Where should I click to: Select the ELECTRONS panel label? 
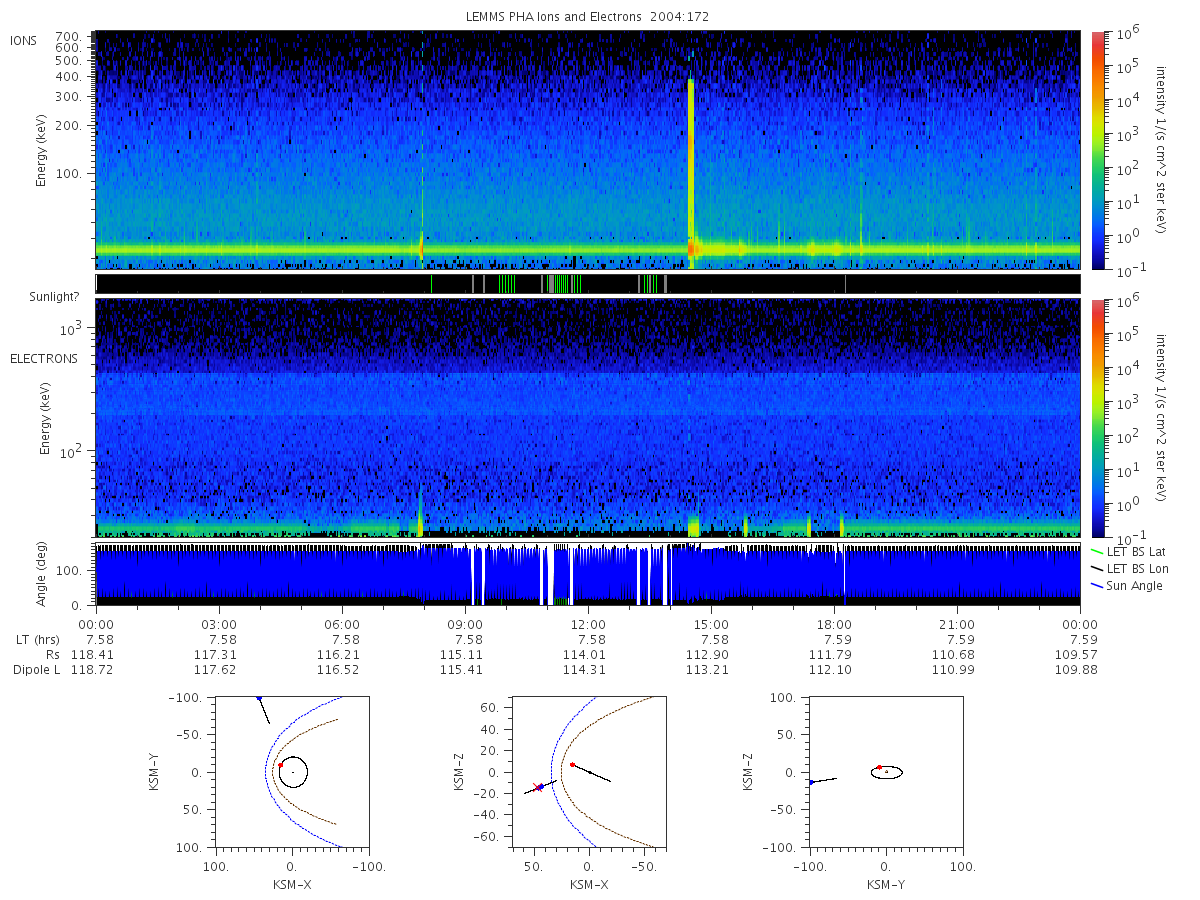click(x=44, y=359)
